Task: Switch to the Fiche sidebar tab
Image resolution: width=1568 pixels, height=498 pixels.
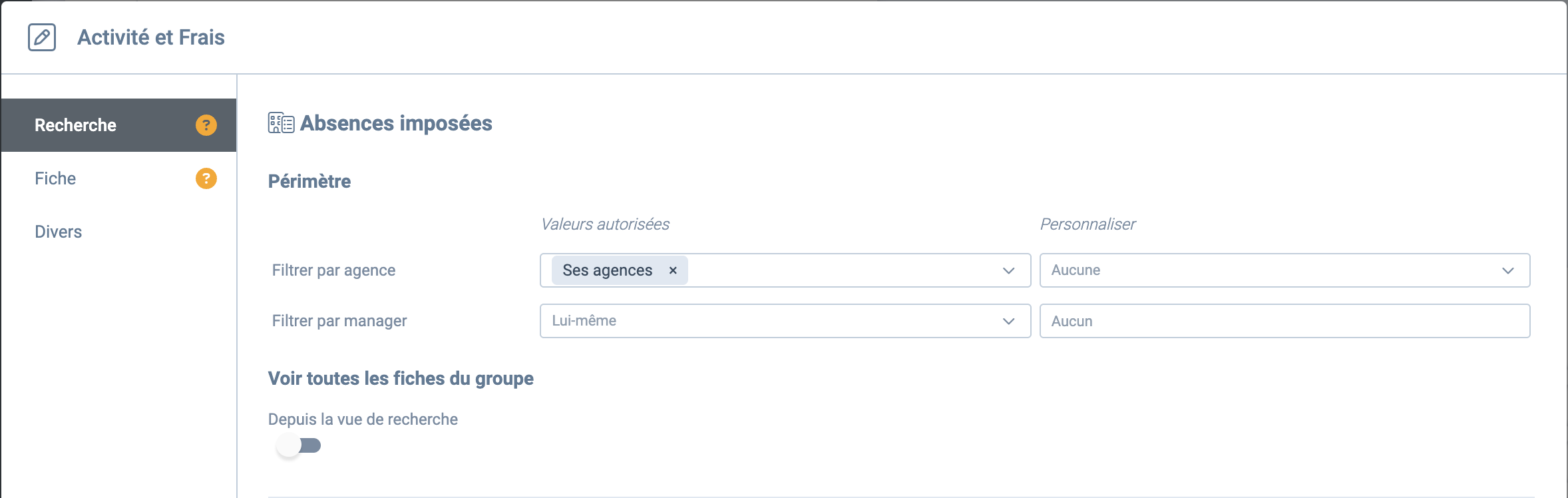Action: tap(118, 178)
